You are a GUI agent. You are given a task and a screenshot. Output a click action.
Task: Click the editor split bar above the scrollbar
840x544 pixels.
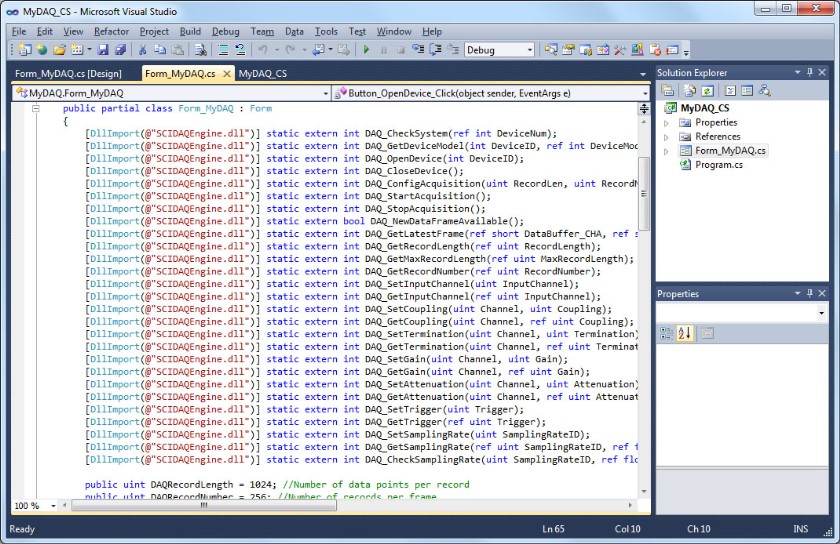[644, 109]
